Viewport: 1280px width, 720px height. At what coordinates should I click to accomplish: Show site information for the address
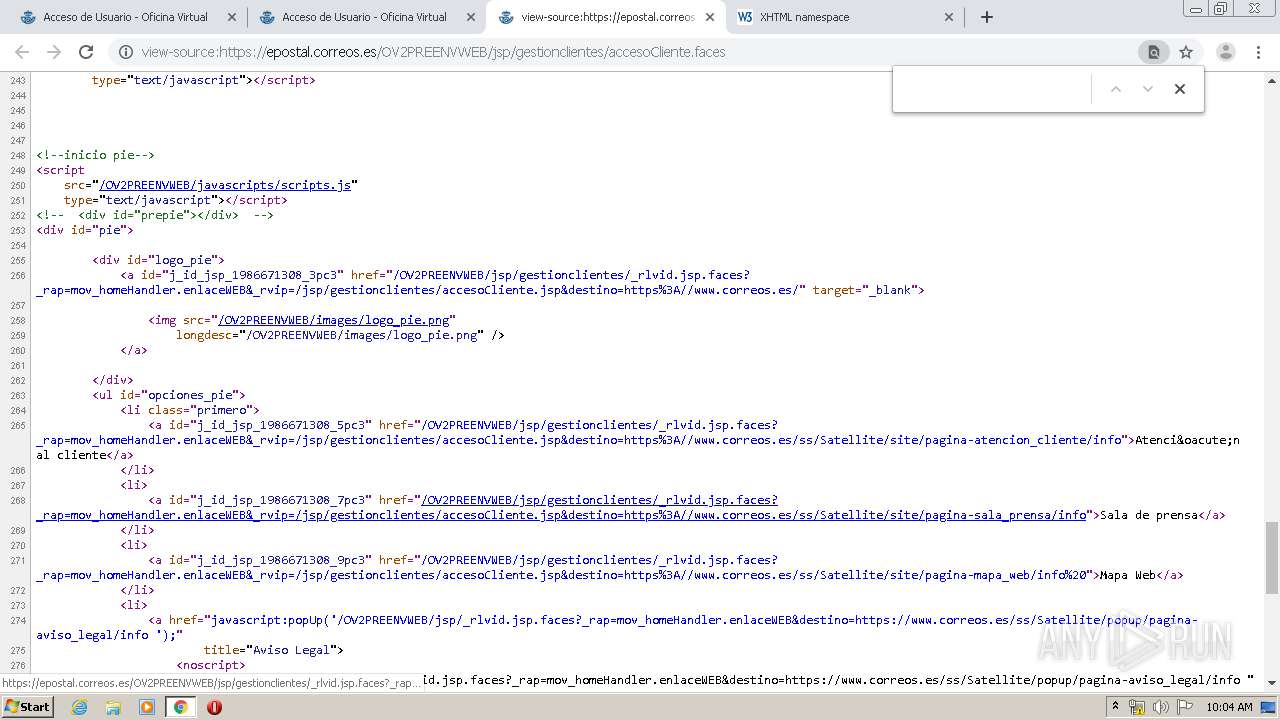pyautogui.click(x=126, y=52)
